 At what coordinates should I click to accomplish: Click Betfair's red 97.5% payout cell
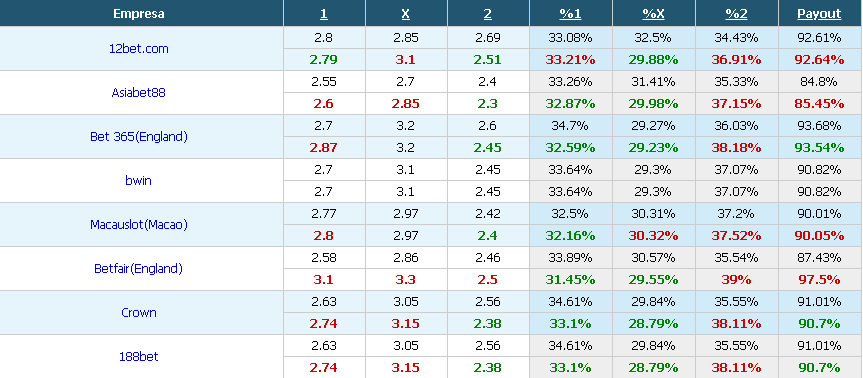point(819,280)
